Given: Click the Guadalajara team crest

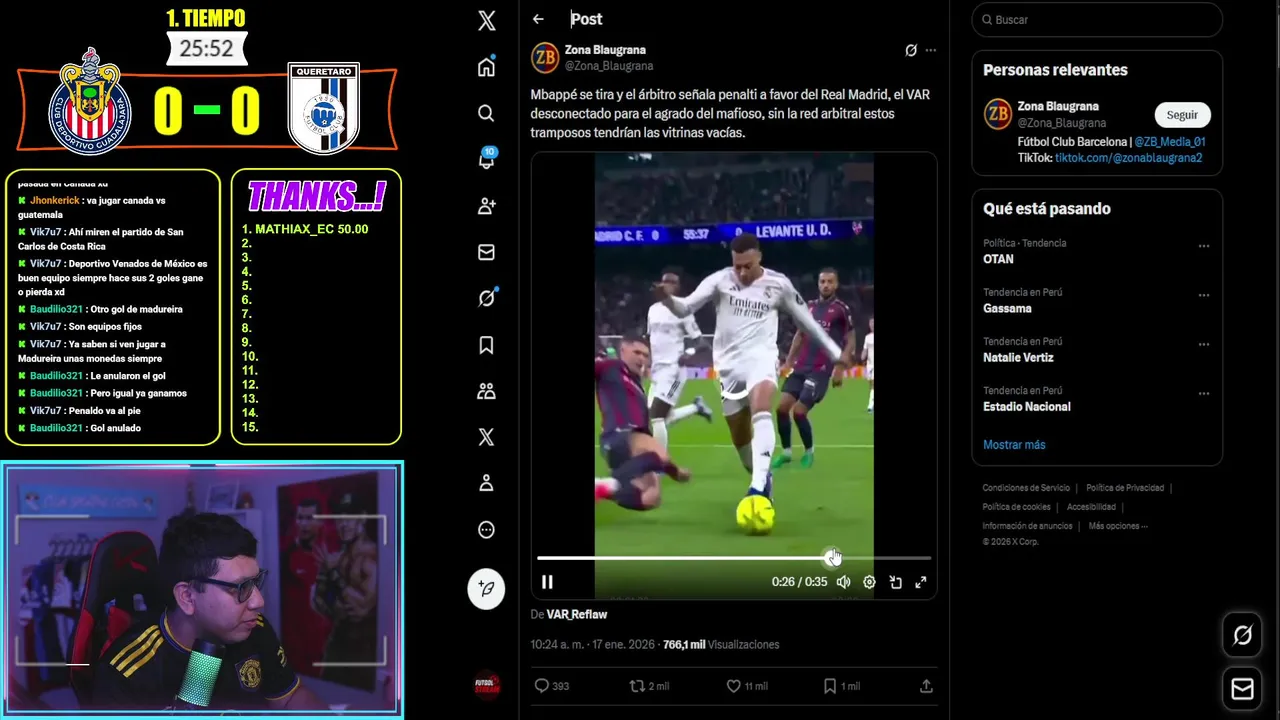Looking at the screenshot, I should [x=90, y=102].
